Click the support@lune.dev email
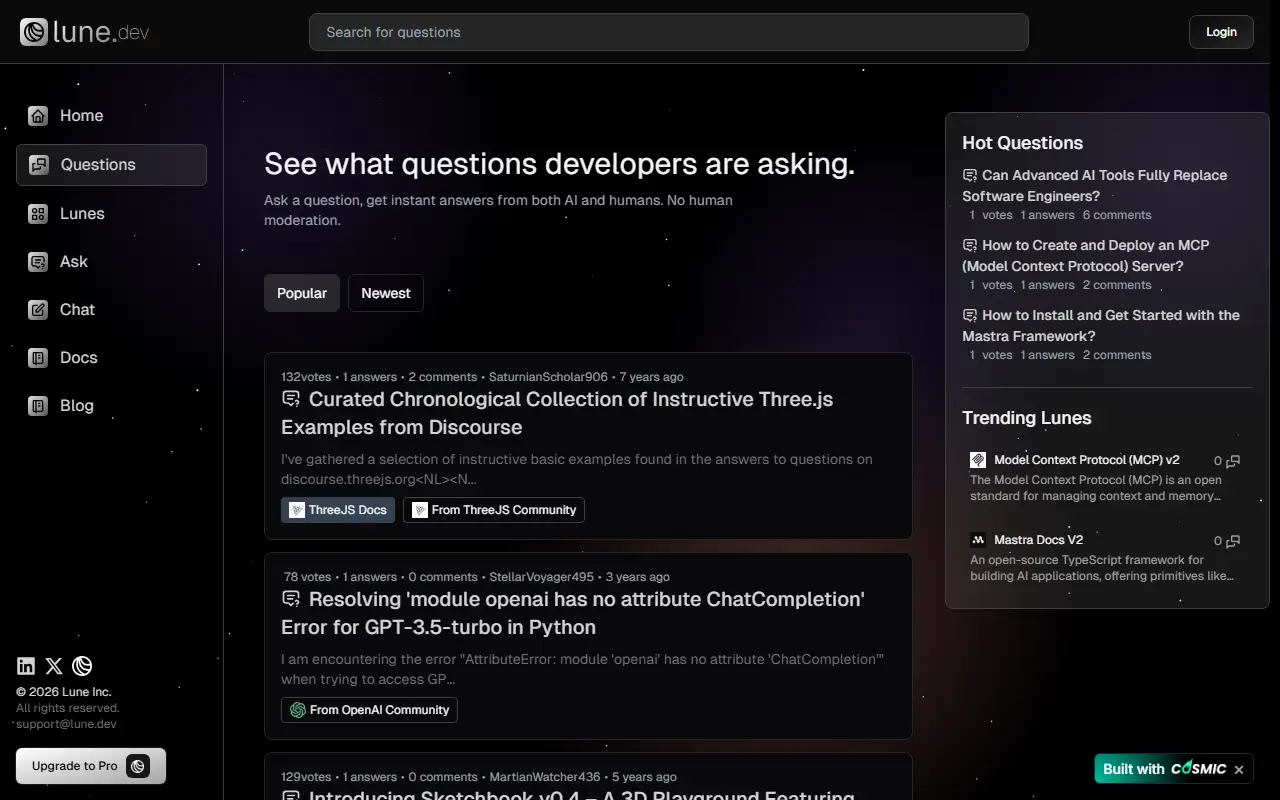Screen dimensions: 1280x800 pos(66,724)
